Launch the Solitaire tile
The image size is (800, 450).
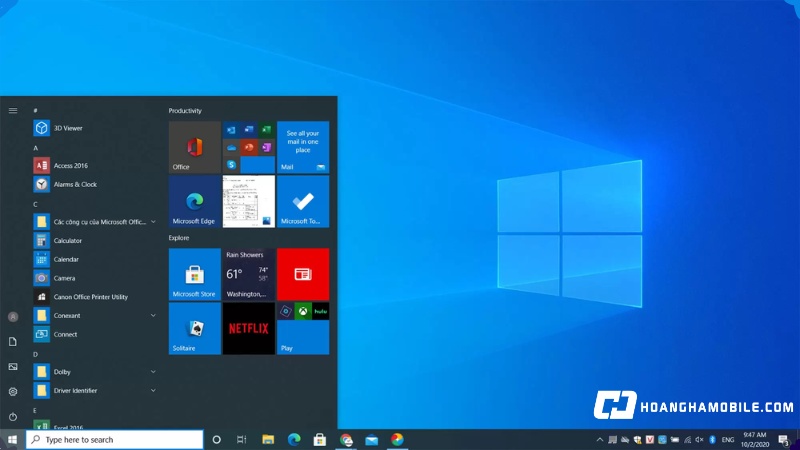tap(194, 329)
